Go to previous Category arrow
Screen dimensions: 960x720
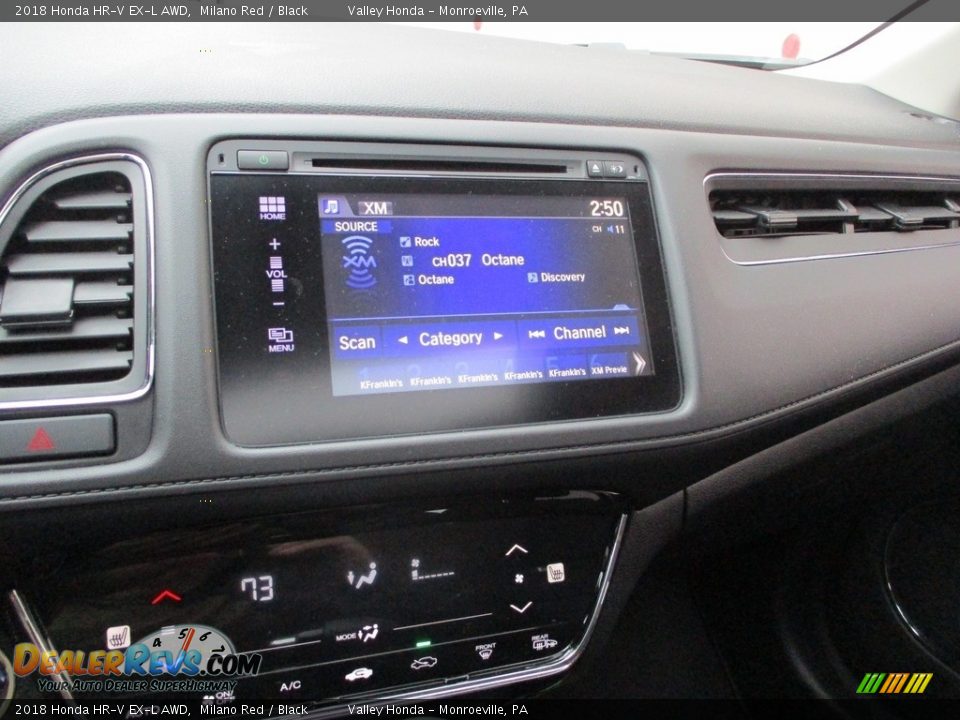point(402,339)
